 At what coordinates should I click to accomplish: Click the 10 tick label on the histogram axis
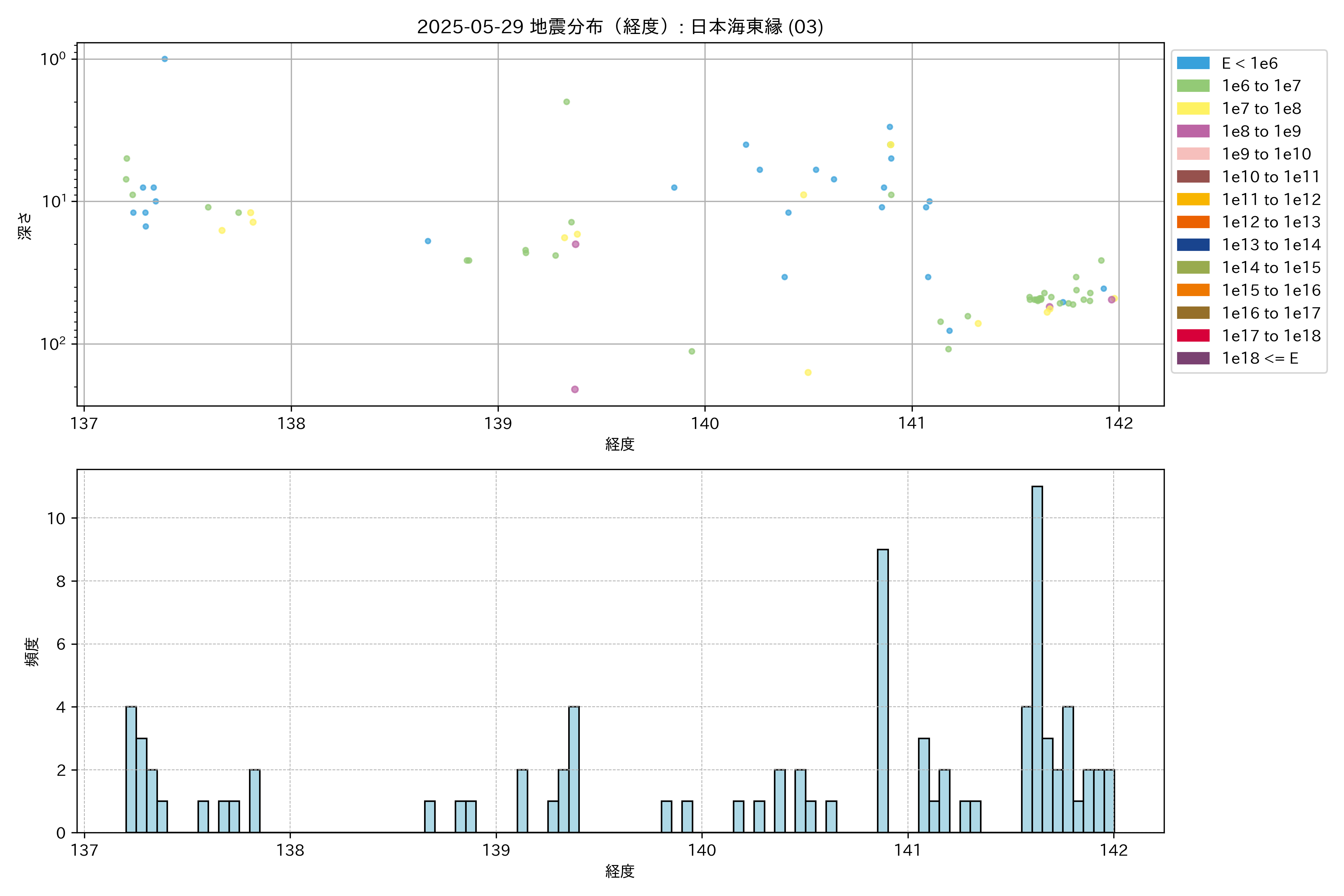pyautogui.click(x=57, y=518)
